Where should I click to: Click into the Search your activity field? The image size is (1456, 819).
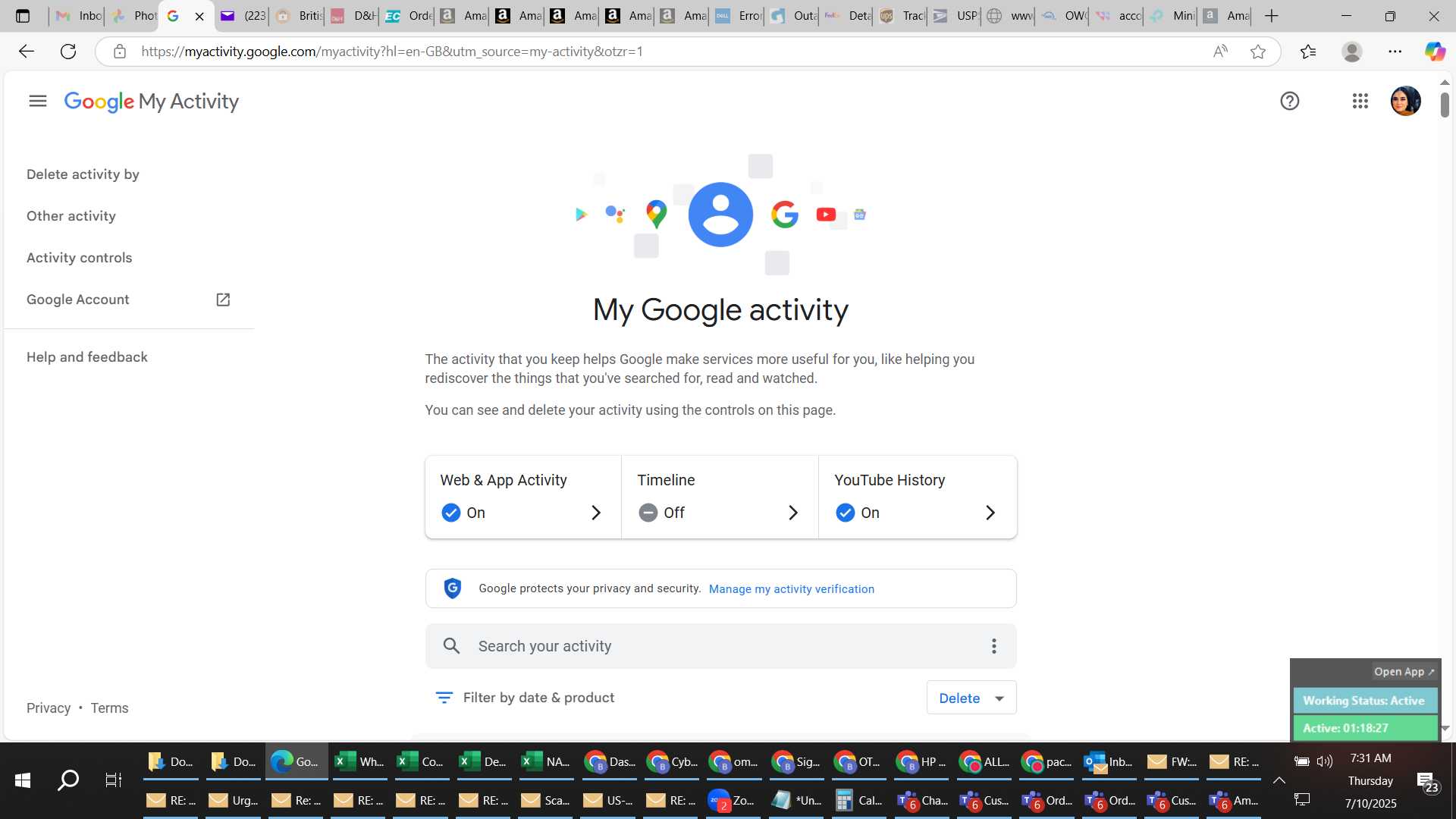720,646
